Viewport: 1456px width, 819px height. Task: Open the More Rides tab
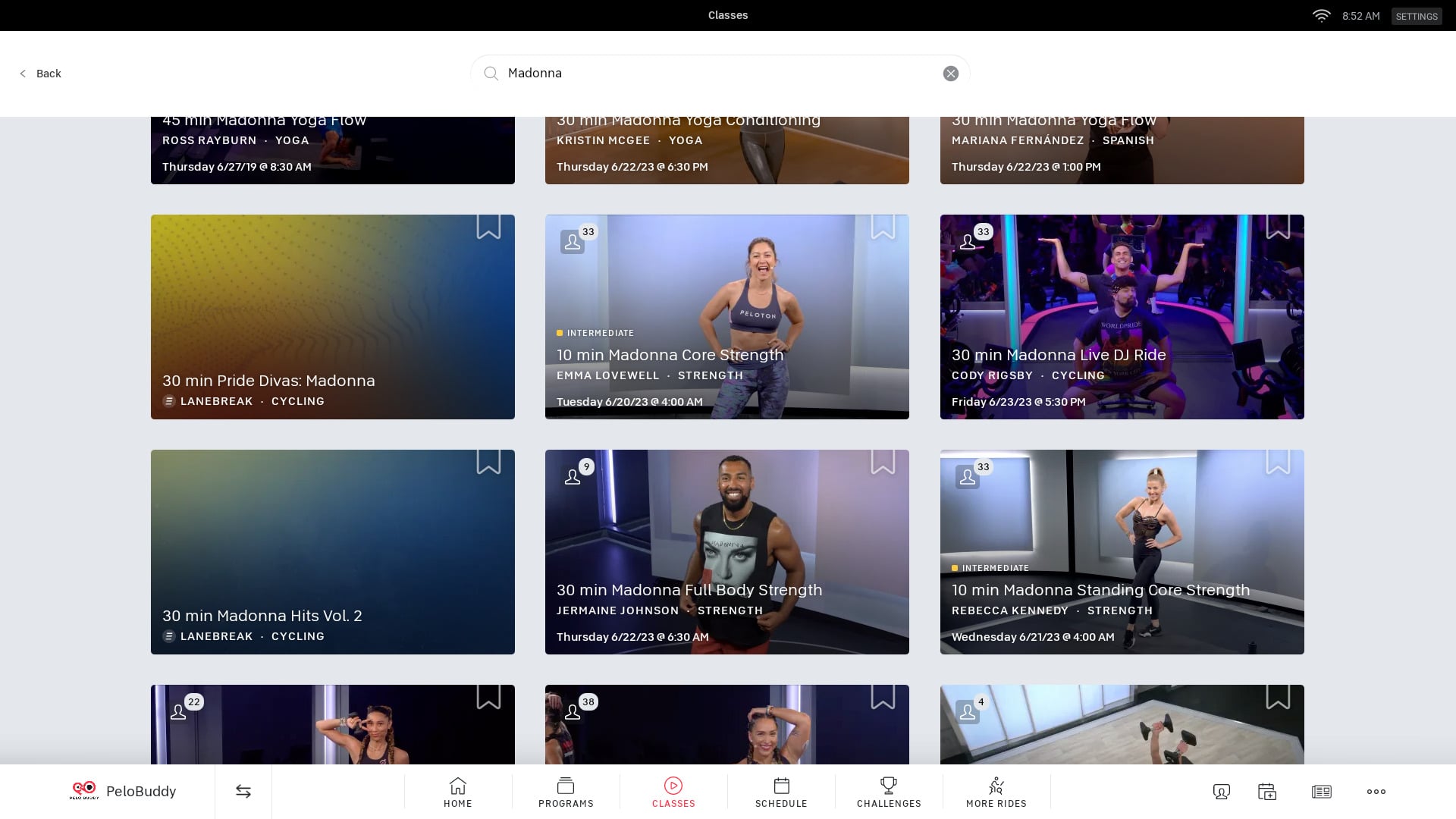tap(996, 792)
